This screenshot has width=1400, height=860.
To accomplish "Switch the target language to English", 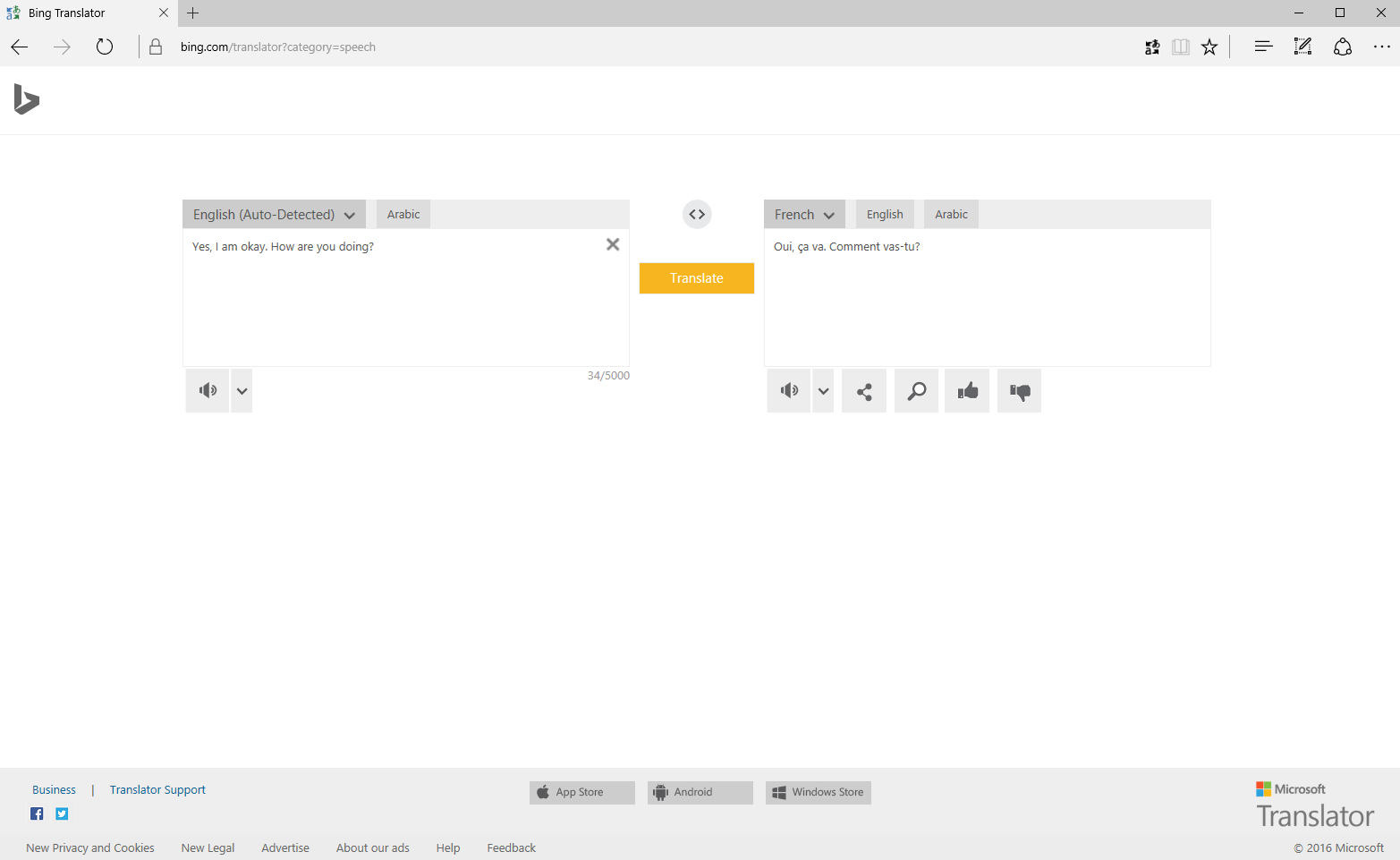I will (x=885, y=214).
